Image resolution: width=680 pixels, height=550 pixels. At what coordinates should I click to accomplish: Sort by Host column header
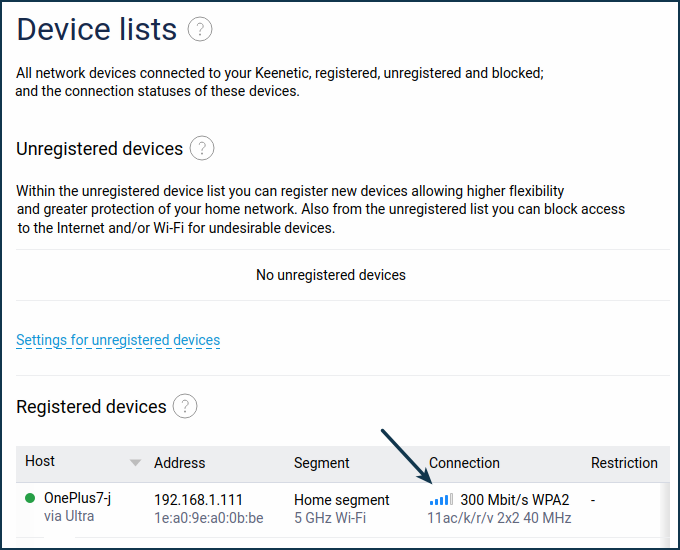point(40,461)
